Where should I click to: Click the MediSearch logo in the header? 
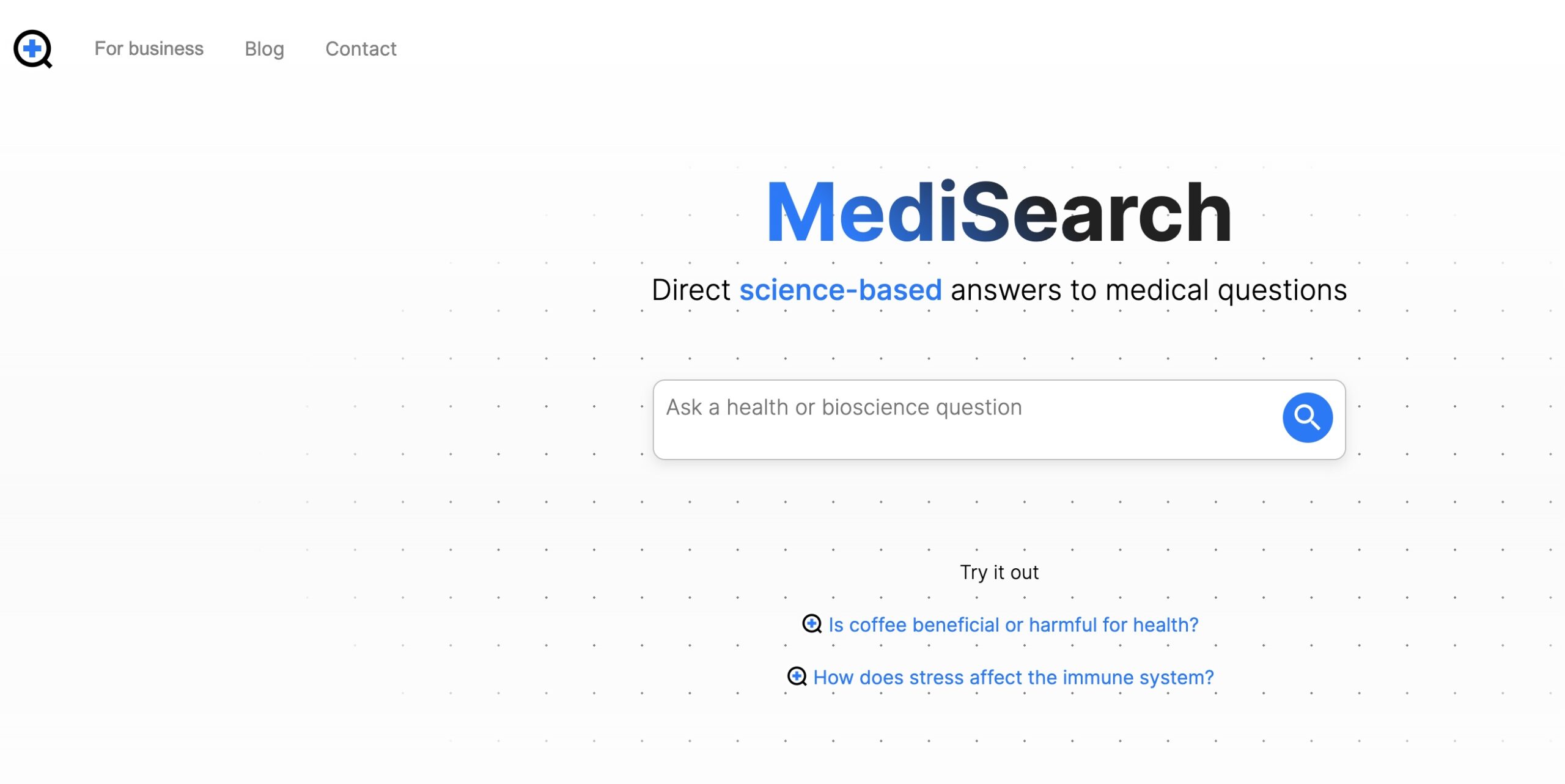33,49
